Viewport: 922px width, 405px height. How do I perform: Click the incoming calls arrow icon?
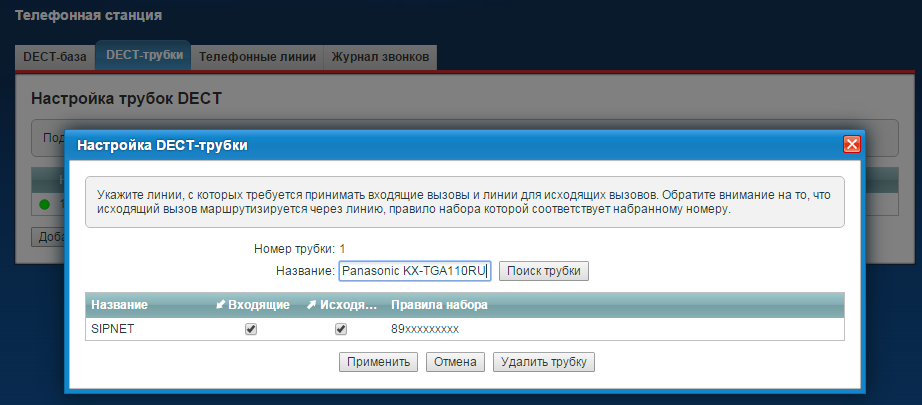221,304
